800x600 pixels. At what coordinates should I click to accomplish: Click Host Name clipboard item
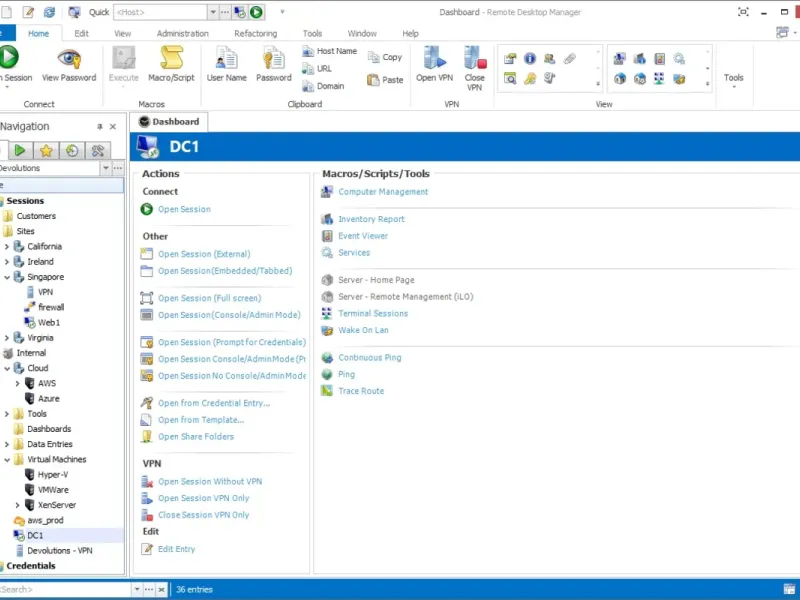329,51
